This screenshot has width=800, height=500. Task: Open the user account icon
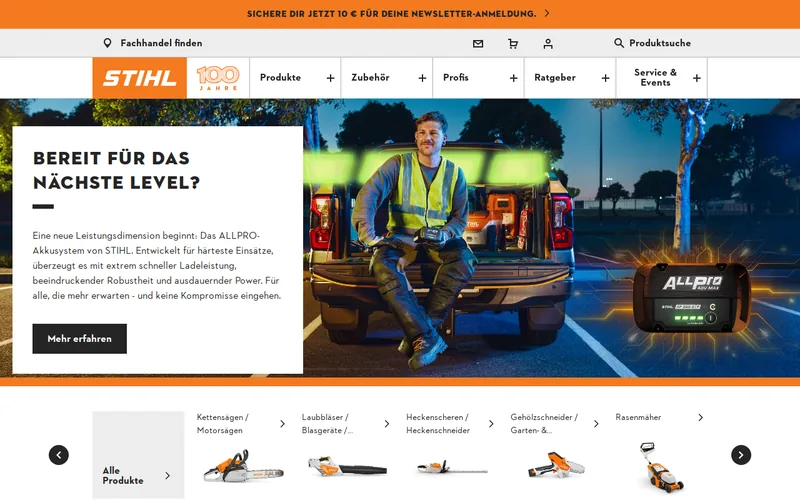click(548, 44)
